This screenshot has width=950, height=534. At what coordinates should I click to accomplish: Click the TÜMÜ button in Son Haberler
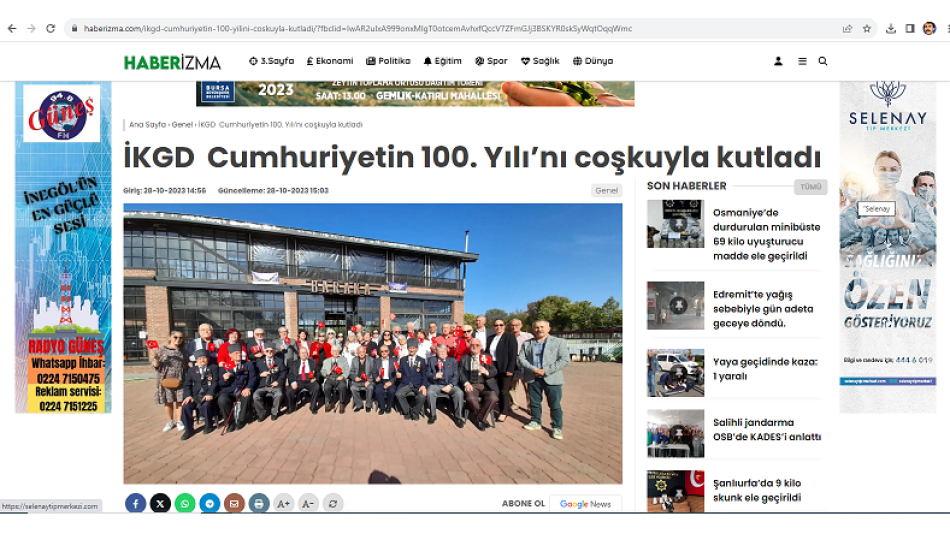coord(811,187)
